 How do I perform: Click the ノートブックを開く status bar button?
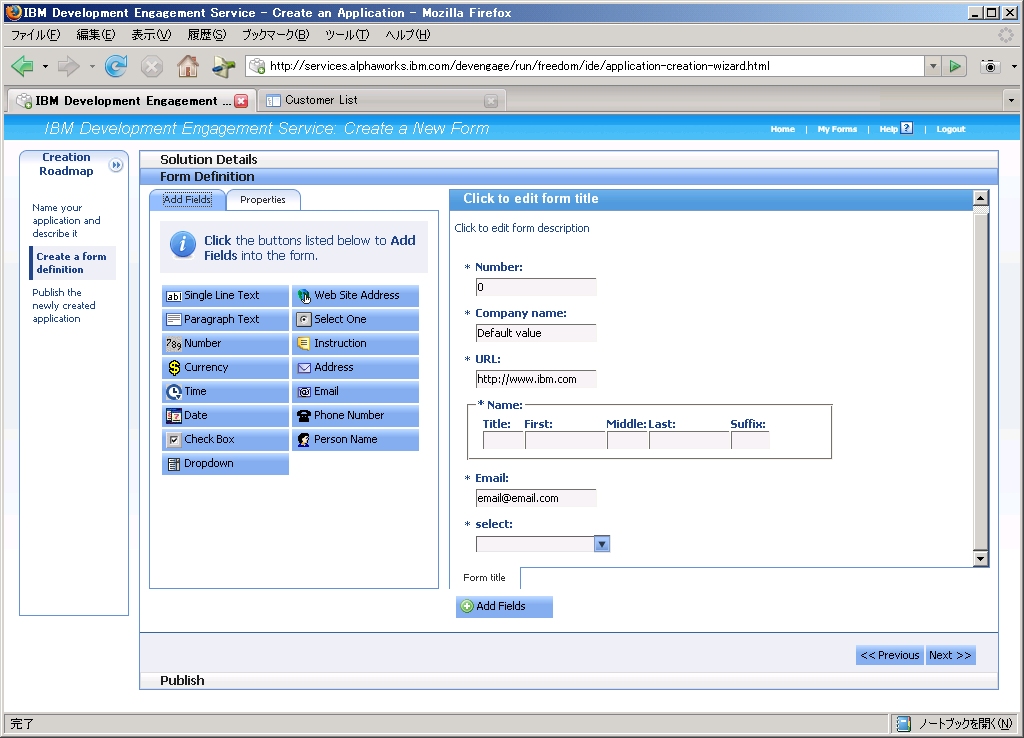point(954,724)
